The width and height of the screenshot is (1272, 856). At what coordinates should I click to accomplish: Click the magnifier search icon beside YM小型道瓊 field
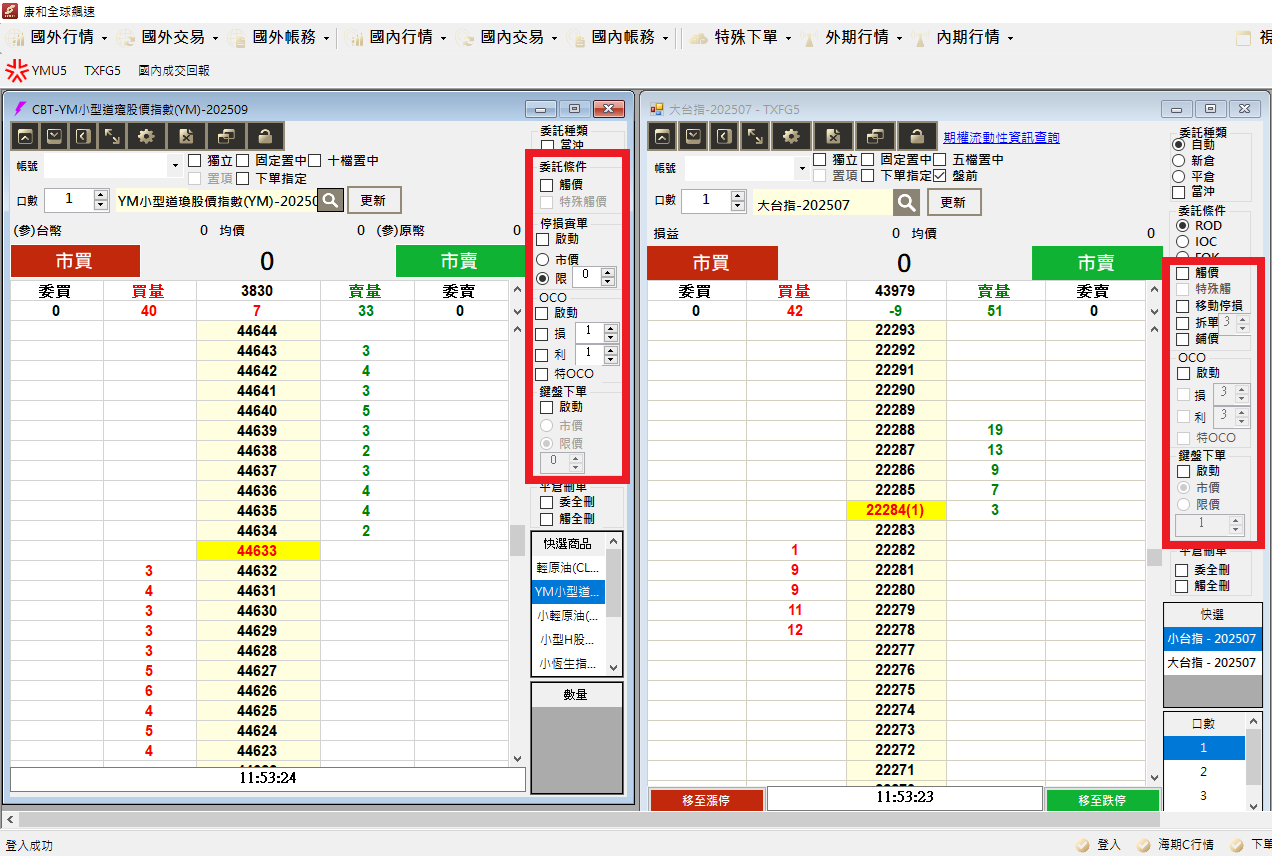point(329,200)
